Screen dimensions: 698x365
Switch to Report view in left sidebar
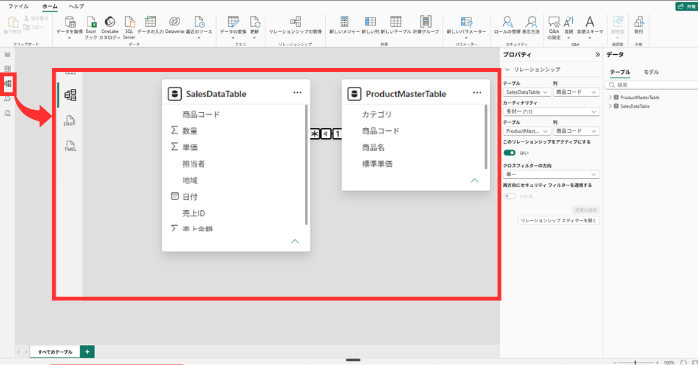coord(8,54)
